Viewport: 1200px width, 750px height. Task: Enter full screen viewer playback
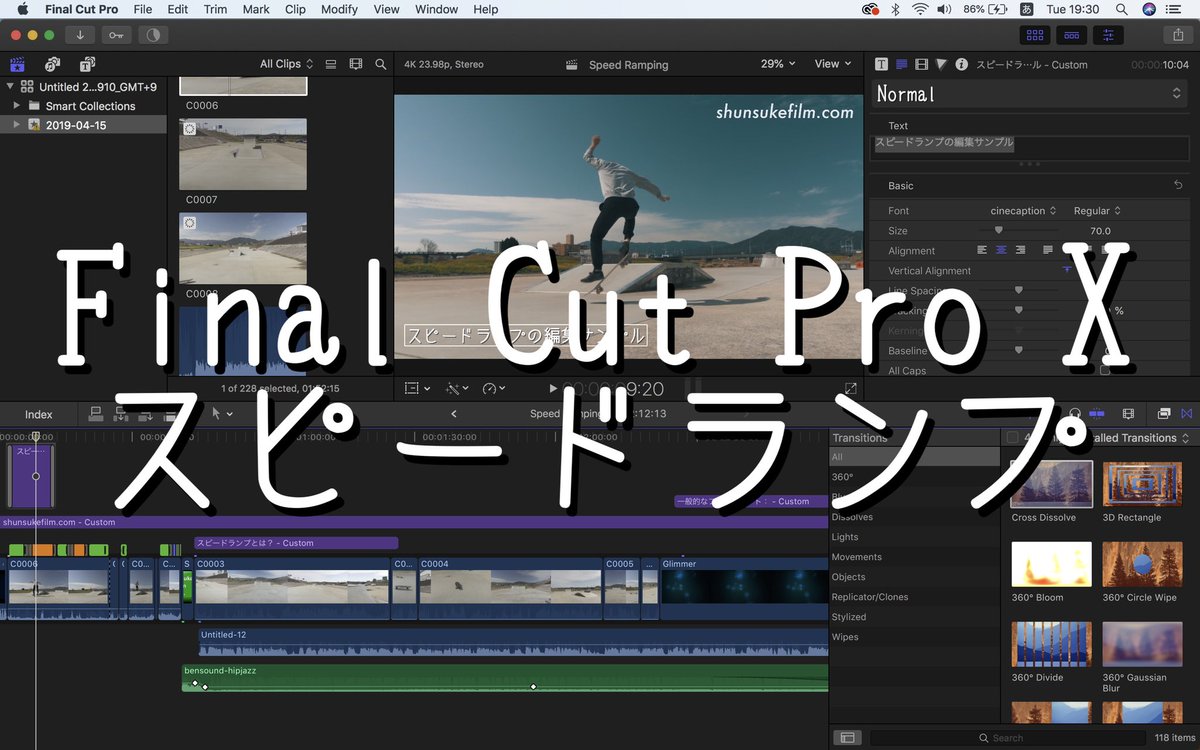851,388
